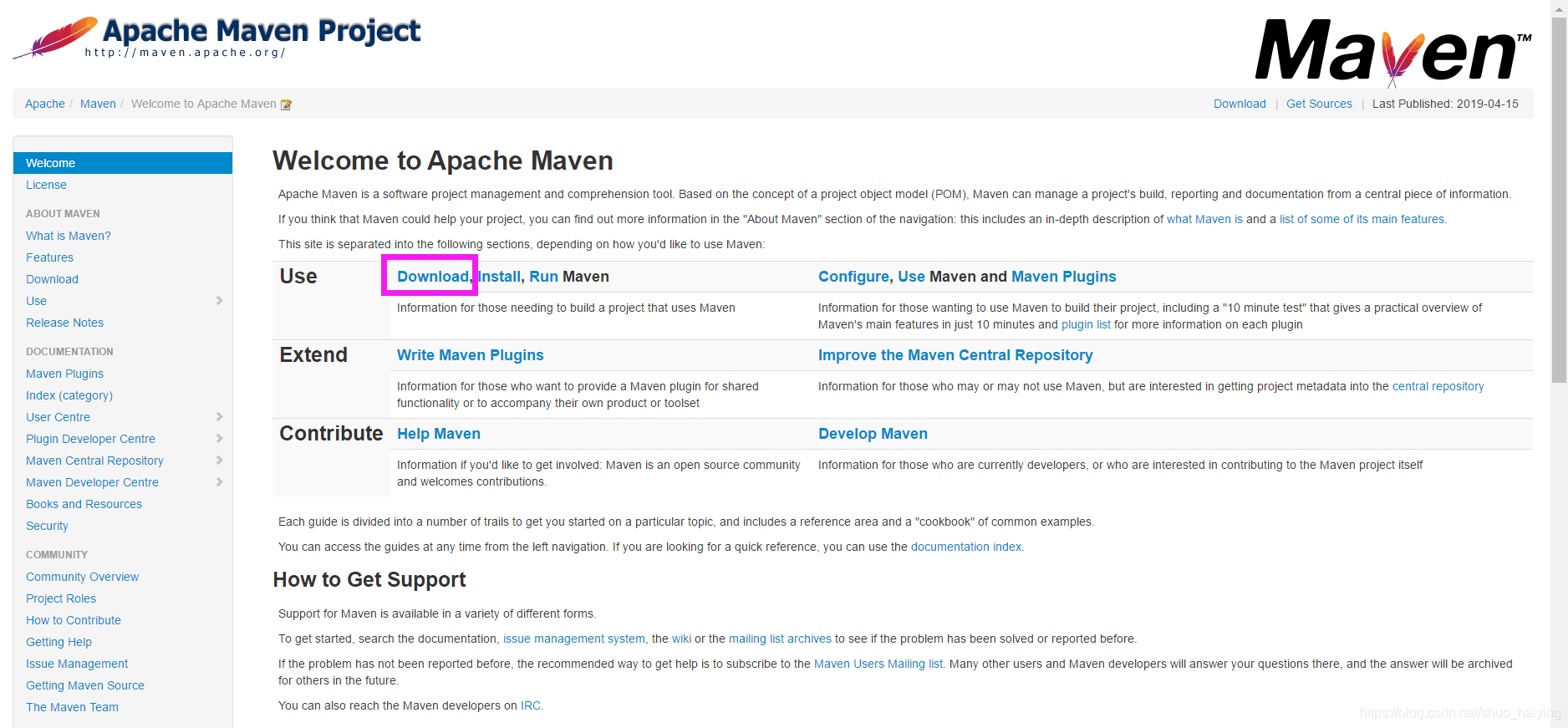1568x728 pixels.
Task: Open Features in the sidebar
Action: [x=49, y=257]
